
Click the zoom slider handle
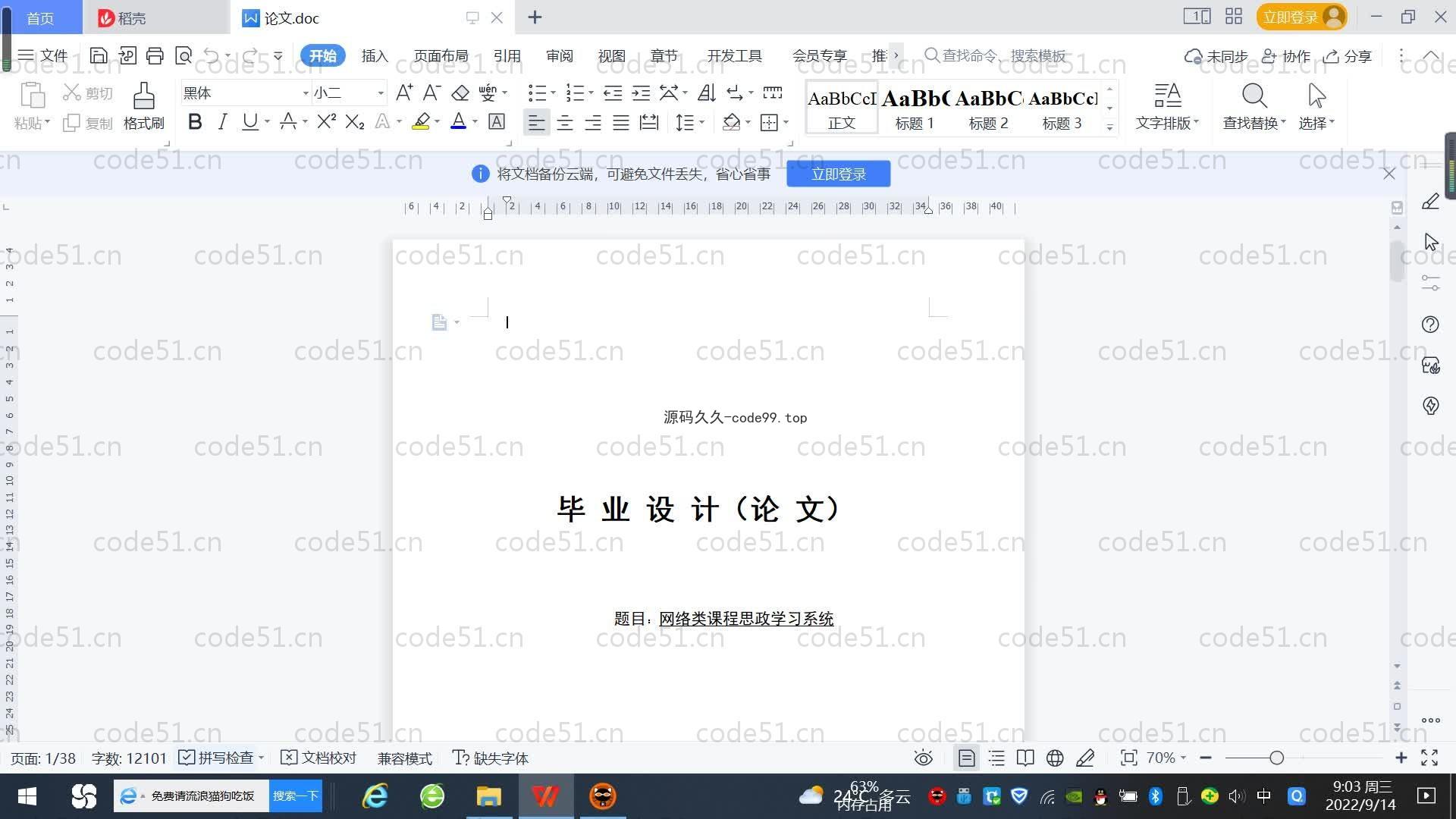point(1276,758)
